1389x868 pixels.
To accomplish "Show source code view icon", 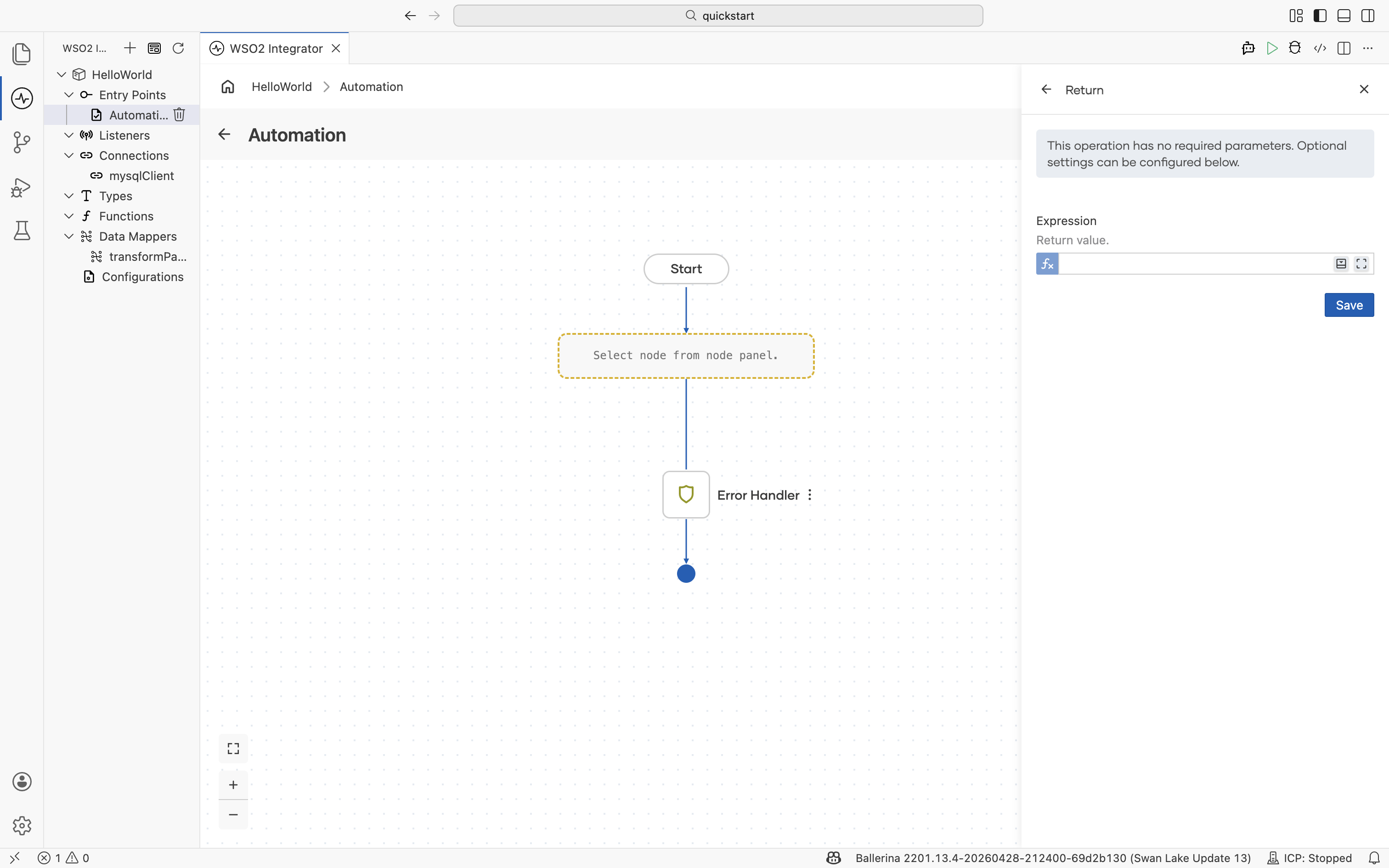I will pos(1320,48).
